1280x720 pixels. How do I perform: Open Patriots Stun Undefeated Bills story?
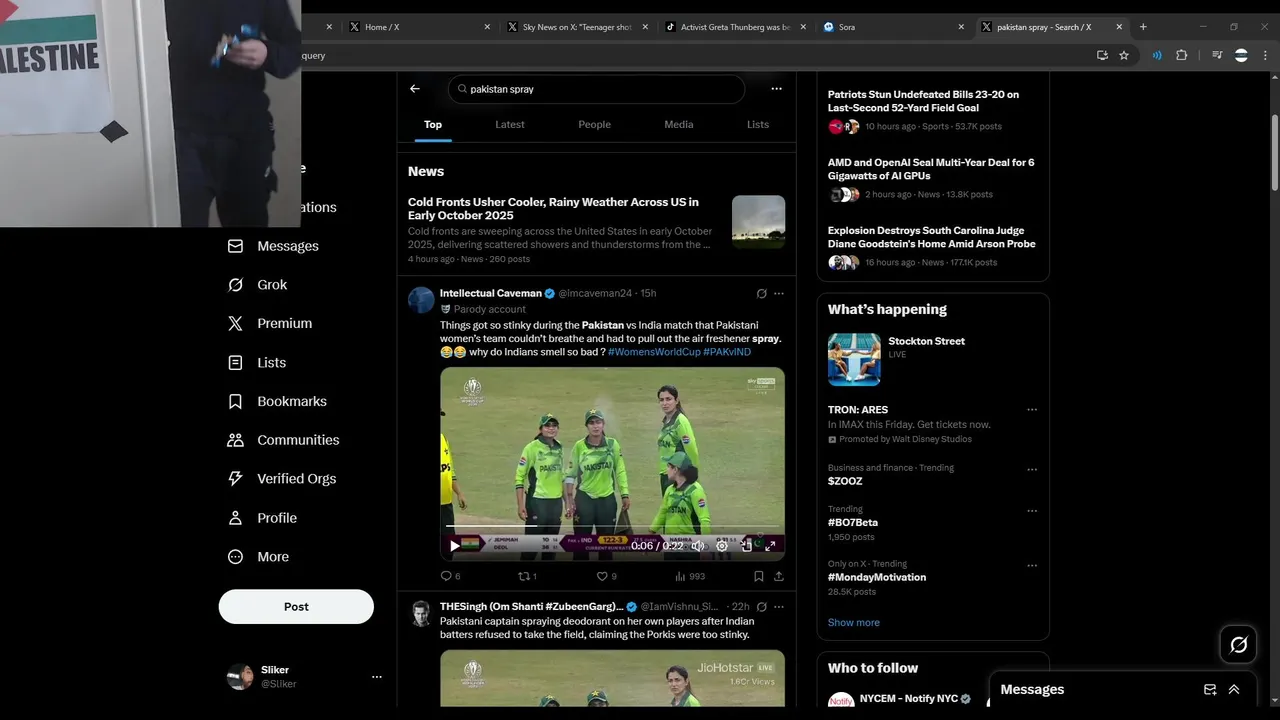click(x=923, y=101)
